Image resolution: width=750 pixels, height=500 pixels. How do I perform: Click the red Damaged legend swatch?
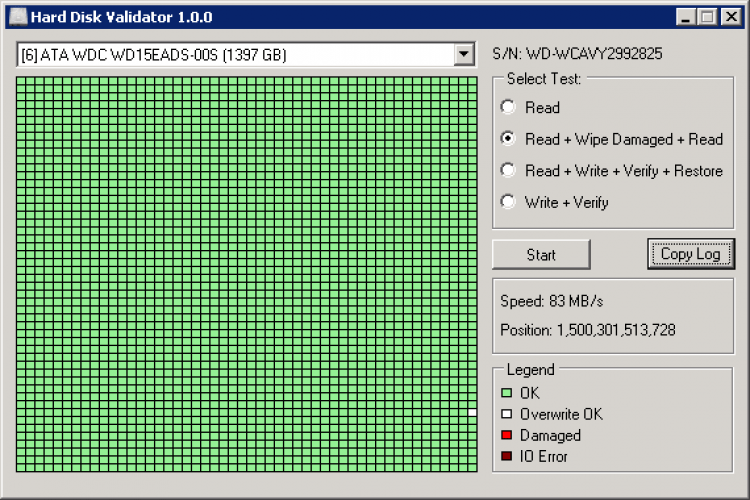click(x=507, y=436)
